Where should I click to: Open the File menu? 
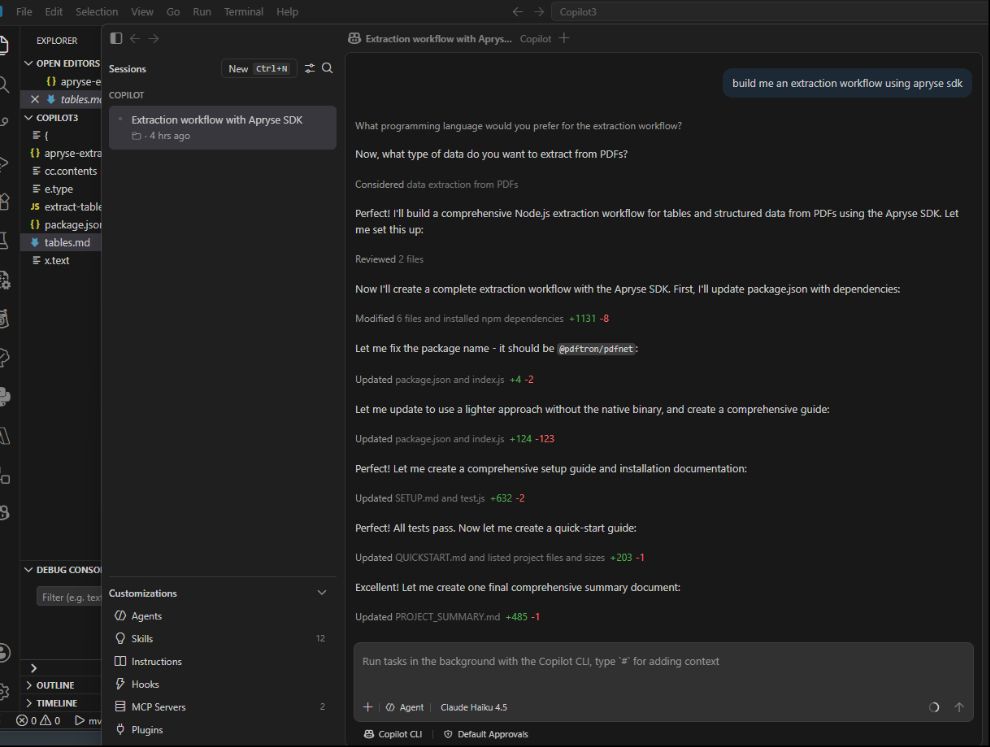point(24,11)
